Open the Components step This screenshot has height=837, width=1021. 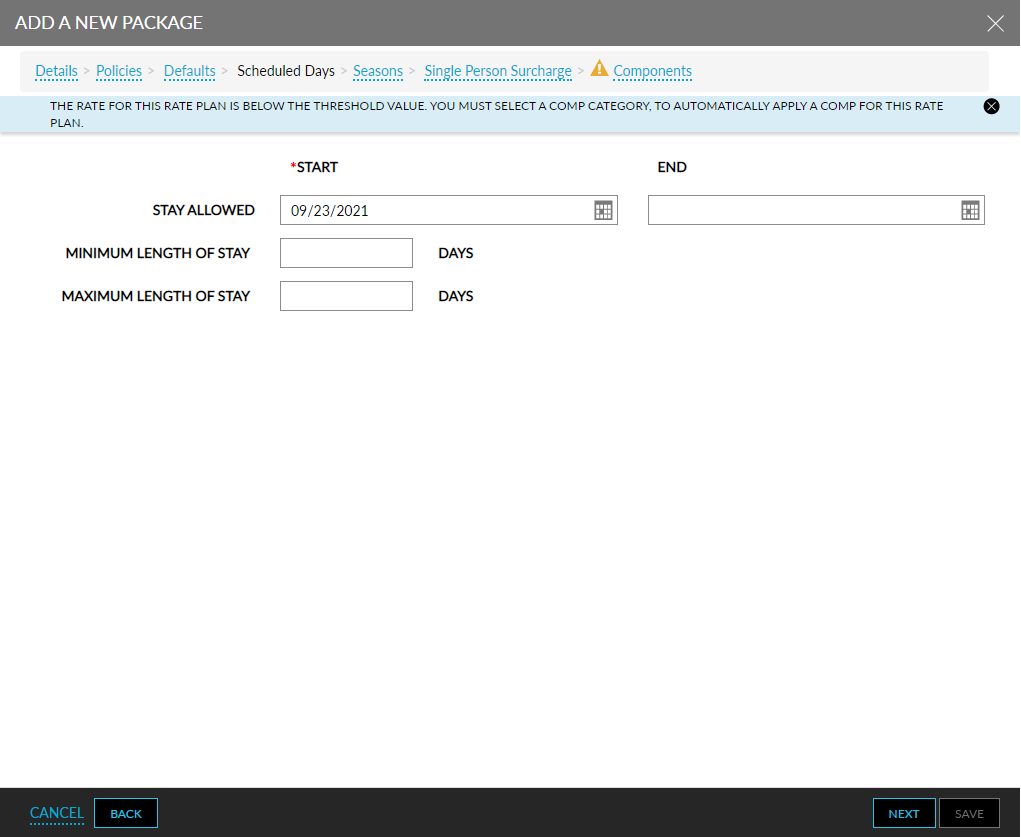click(x=652, y=71)
